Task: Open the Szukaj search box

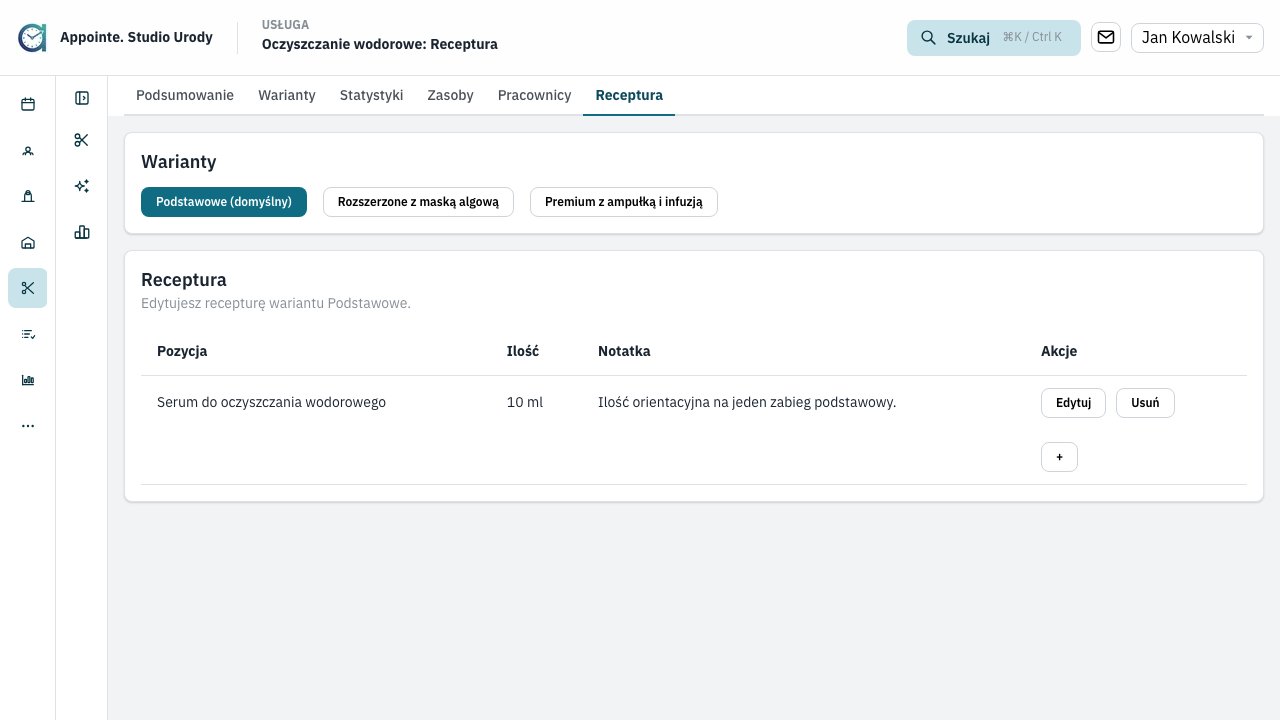Action: click(994, 38)
